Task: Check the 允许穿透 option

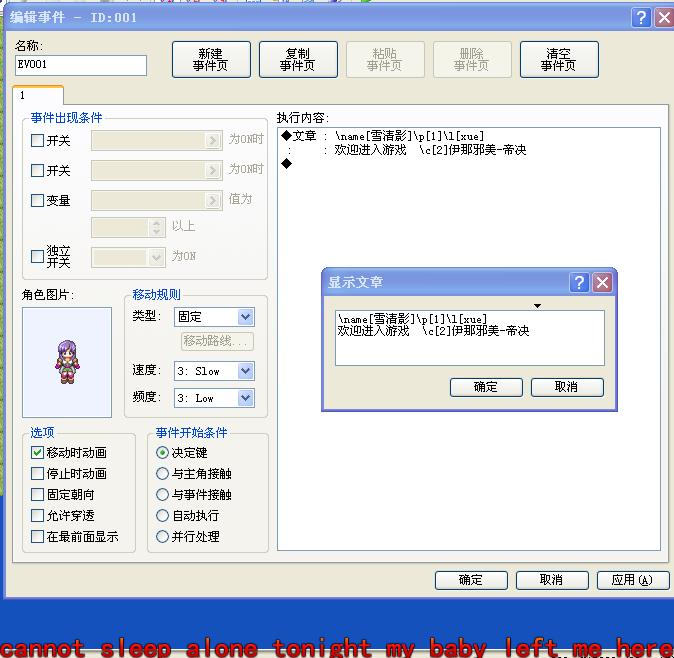Action: click(37, 515)
